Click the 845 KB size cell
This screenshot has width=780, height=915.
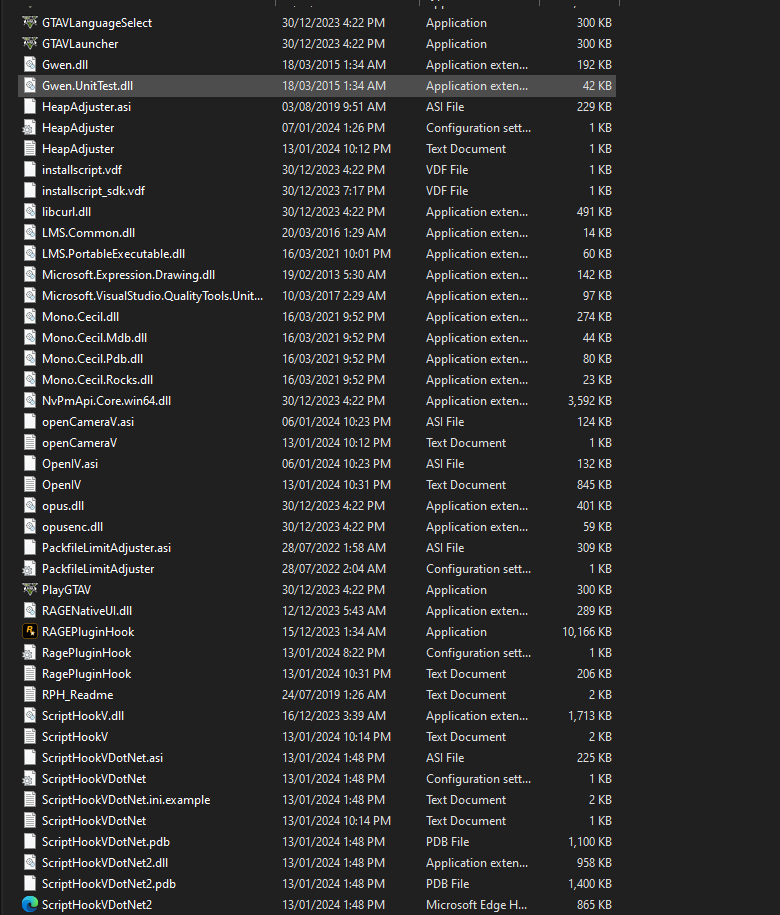[594, 485]
